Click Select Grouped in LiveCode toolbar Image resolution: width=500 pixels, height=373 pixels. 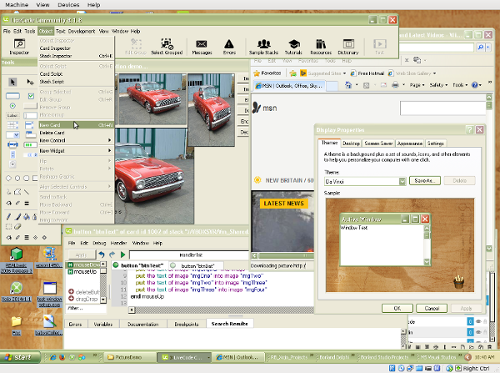click(167, 46)
